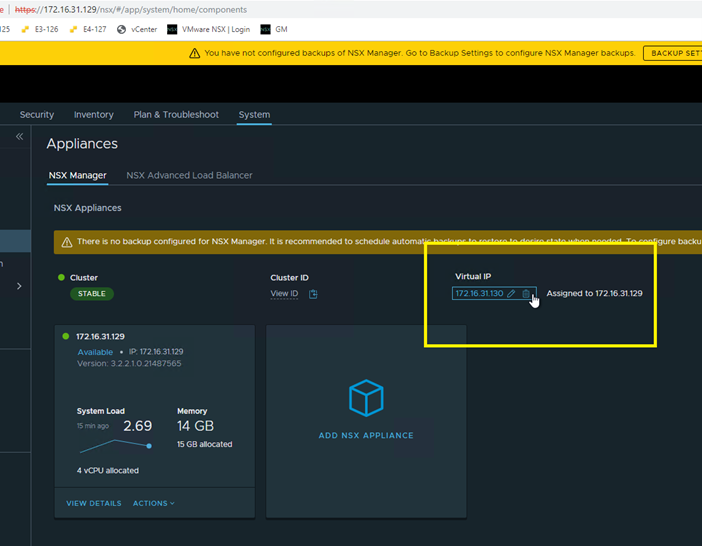Click the '4 vCPU allocated' text

(107, 471)
